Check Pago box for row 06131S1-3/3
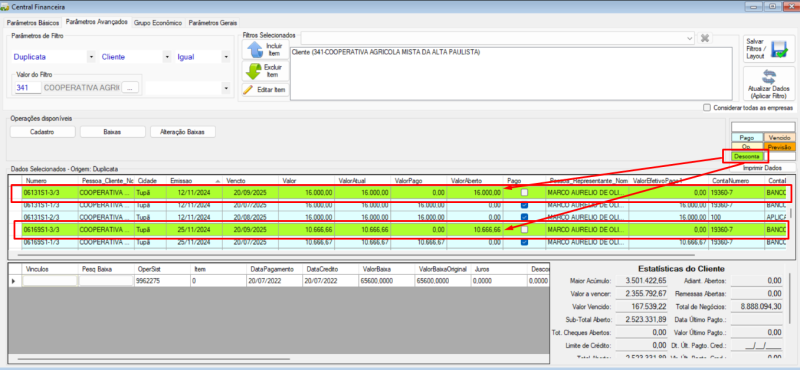Screen dimensions: 800x370 524,192
